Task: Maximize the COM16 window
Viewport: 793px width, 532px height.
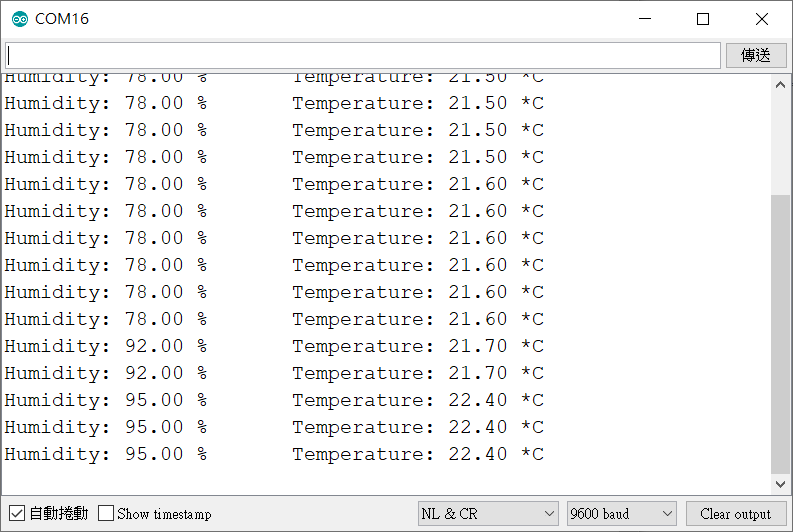Action: coord(703,19)
